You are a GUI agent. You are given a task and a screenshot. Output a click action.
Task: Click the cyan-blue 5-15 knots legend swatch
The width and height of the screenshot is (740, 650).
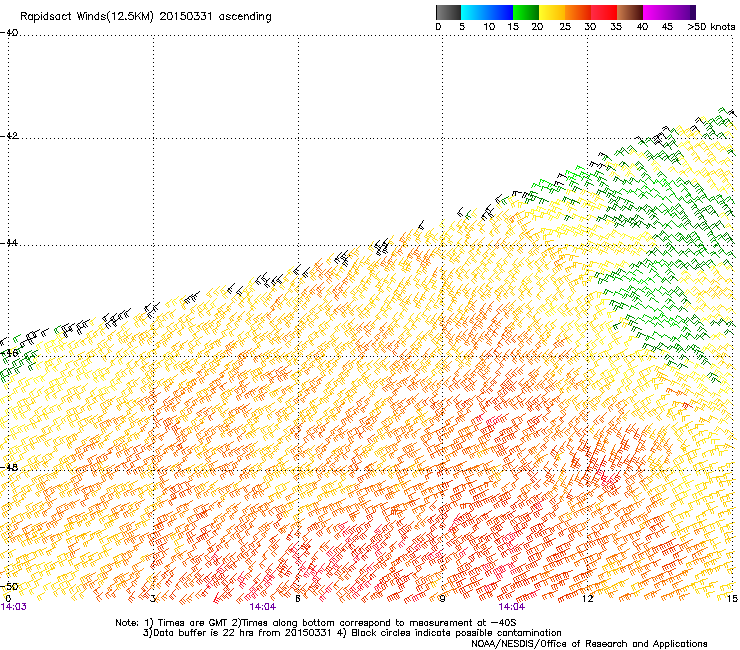tap(487, 12)
